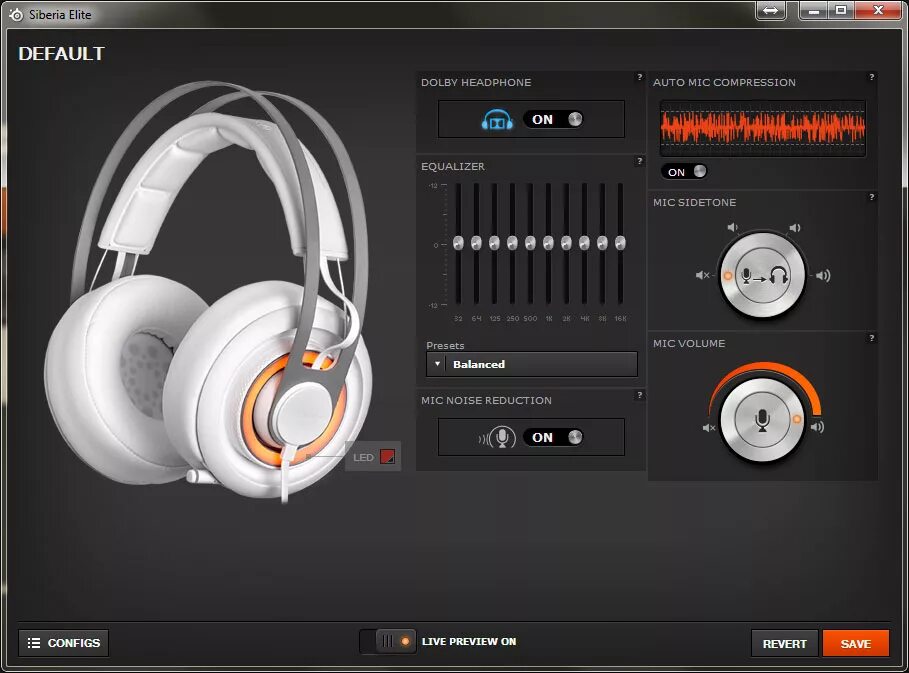
Task: Mute mic via the Mic Volume mute icon
Action: coord(709,428)
